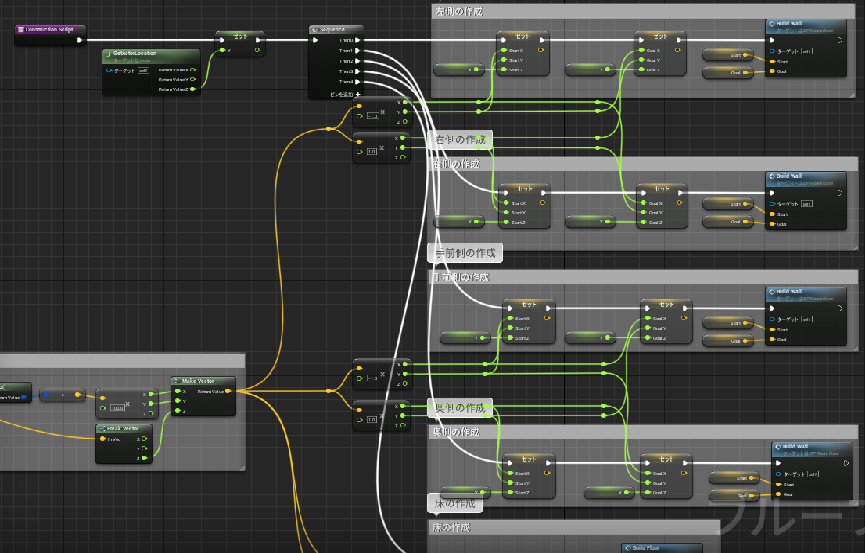Screen dimensions: 865x553
Task: Click exec output pin of 左側の作成 Build Wall
Action: (839, 40)
